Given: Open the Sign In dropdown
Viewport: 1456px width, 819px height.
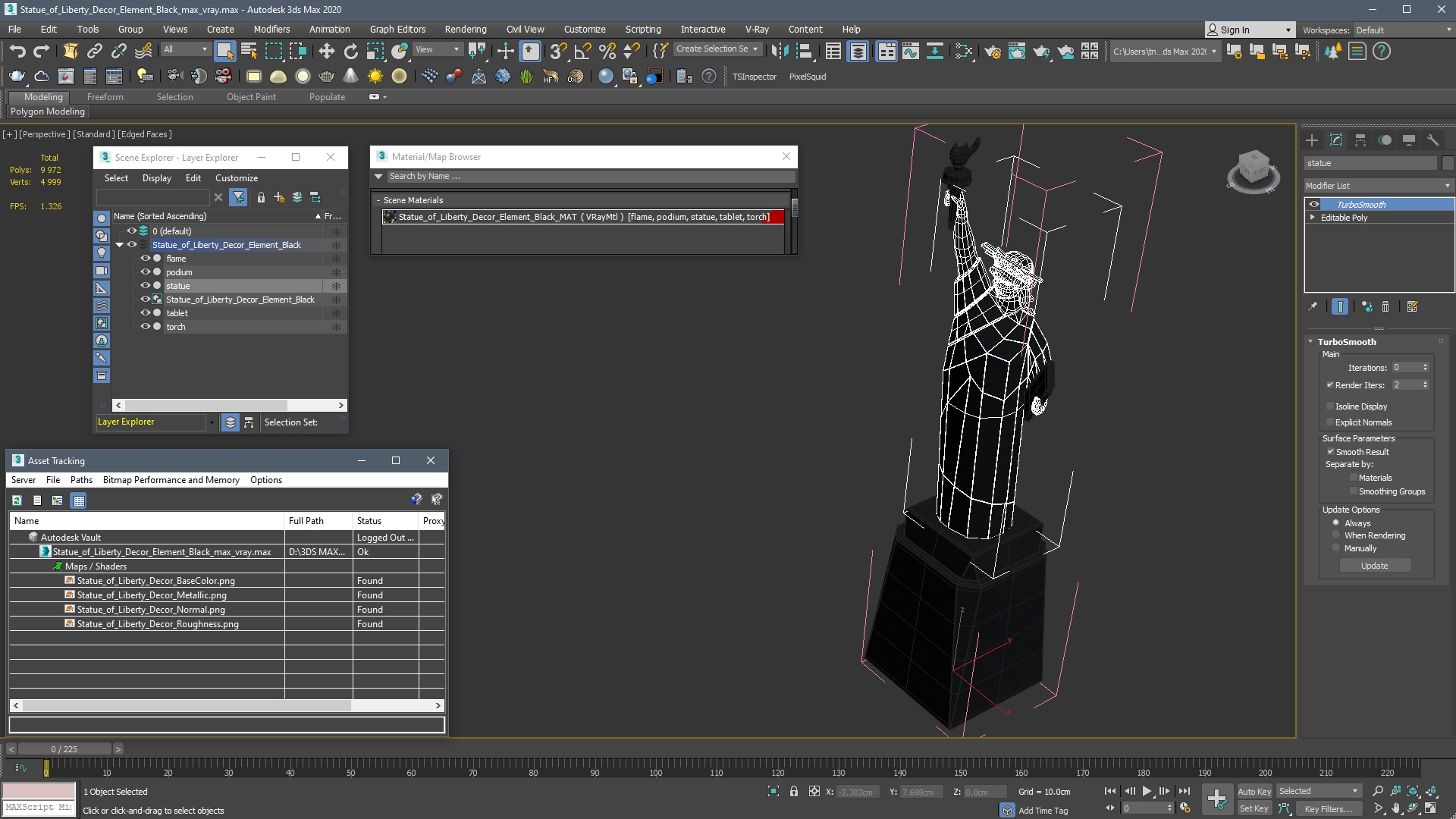Looking at the screenshot, I should pos(1249,30).
